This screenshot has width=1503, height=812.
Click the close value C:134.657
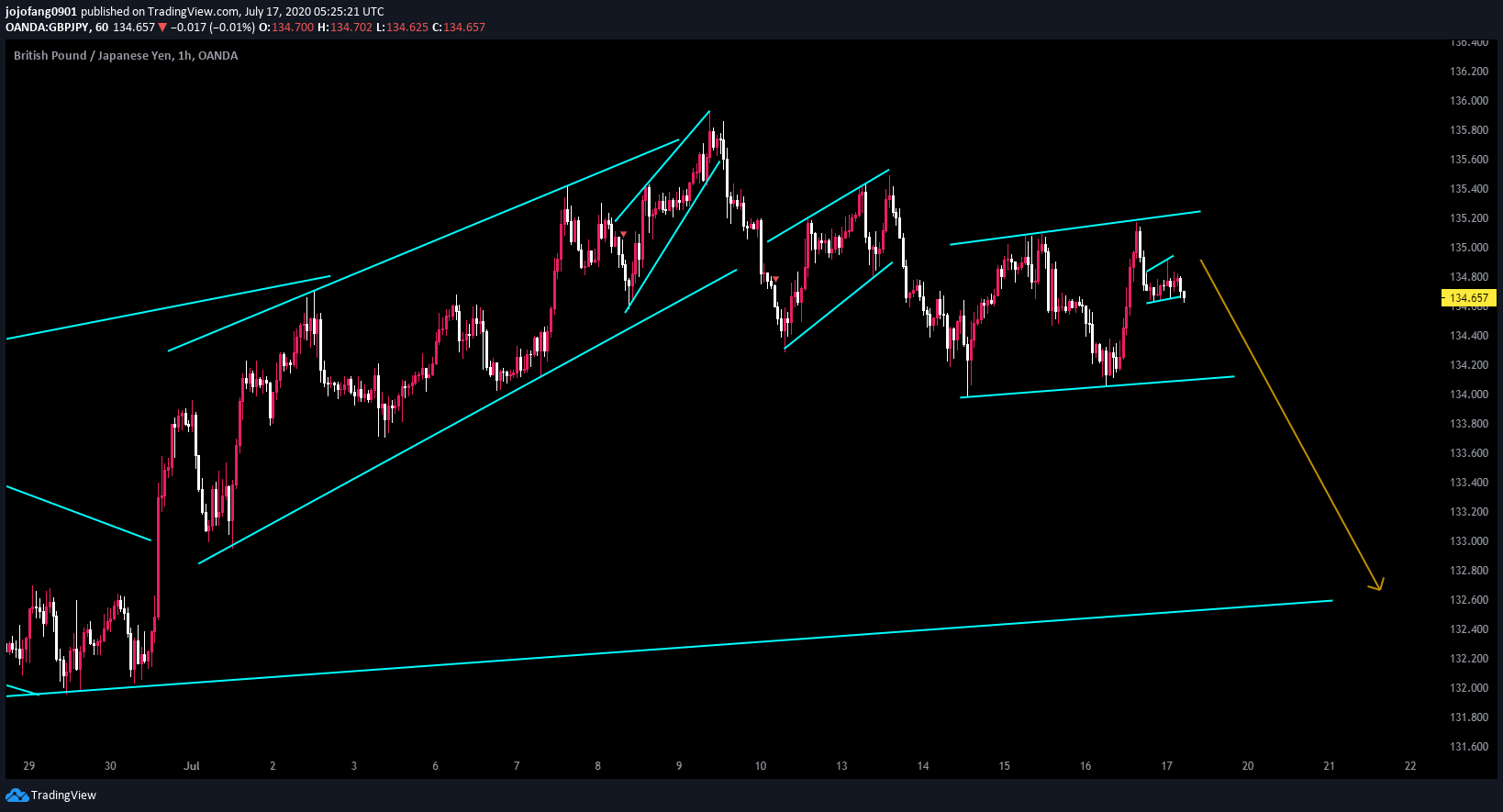pyautogui.click(x=459, y=28)
